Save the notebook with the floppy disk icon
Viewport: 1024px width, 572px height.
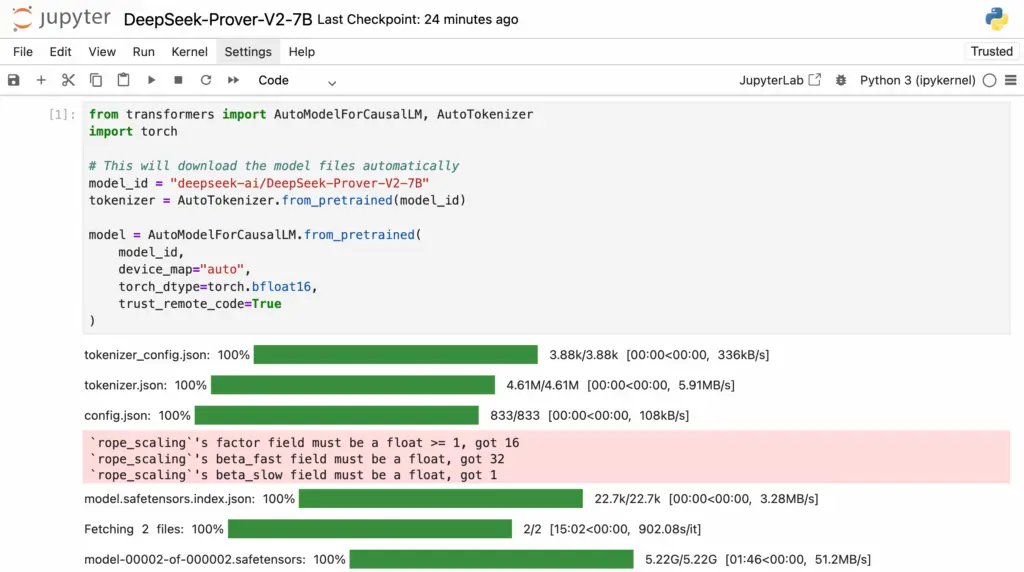14,80
